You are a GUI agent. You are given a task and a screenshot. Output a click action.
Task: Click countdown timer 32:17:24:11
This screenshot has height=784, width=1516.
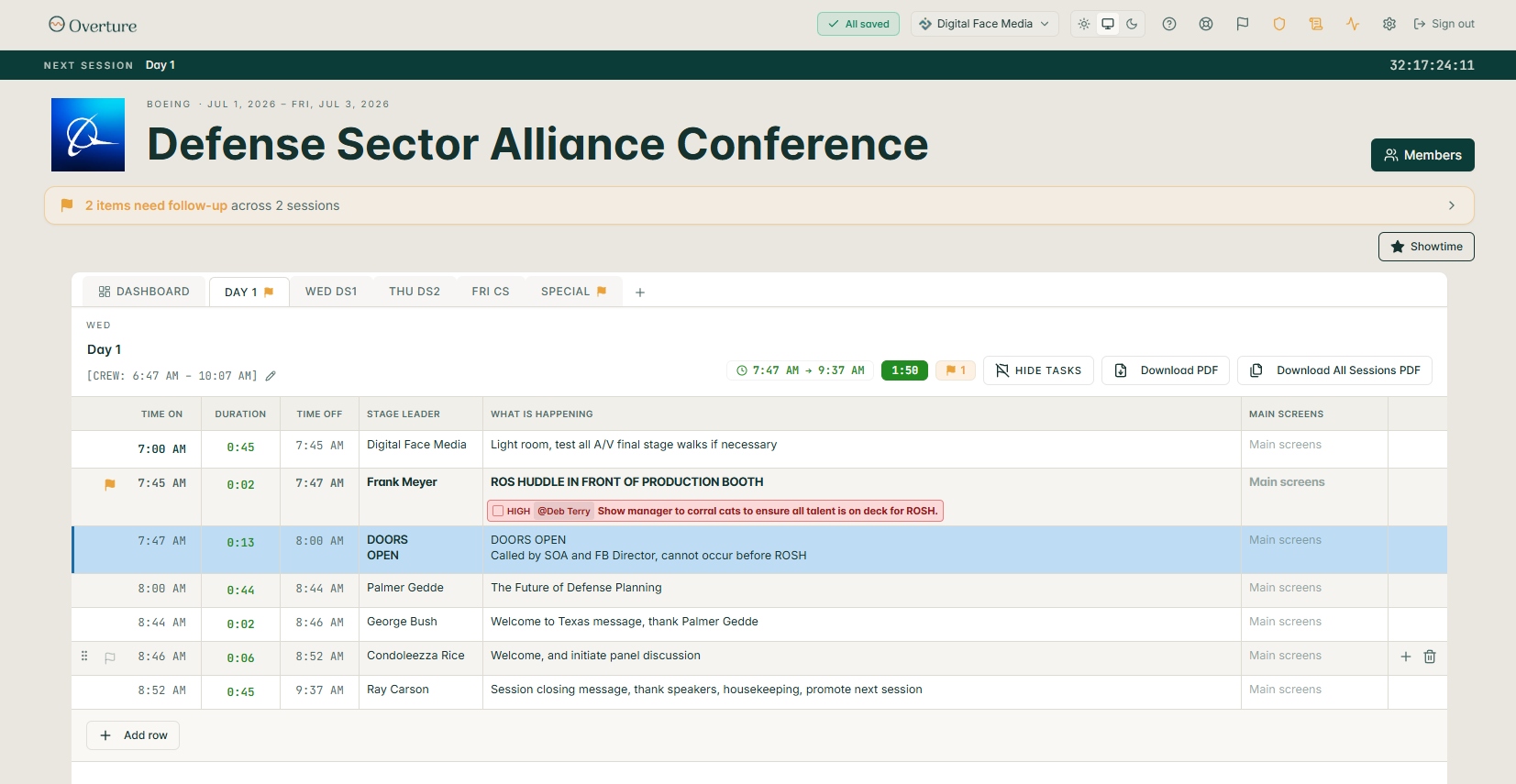point(1432,65)
